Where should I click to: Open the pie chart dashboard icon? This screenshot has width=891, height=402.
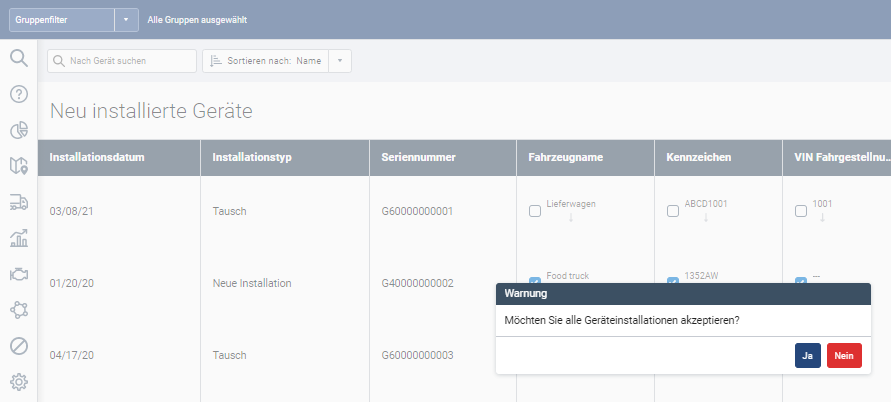tap(18, 130)
